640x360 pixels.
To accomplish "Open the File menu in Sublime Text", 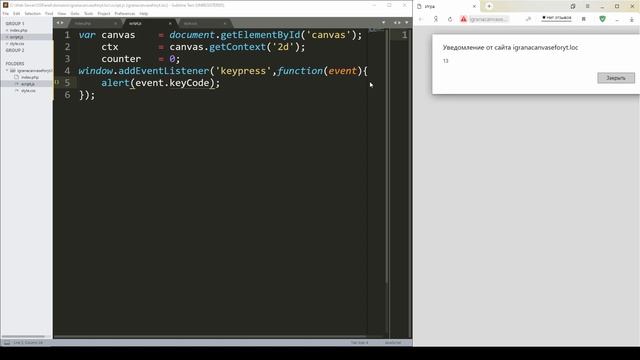I will point(6,13).
